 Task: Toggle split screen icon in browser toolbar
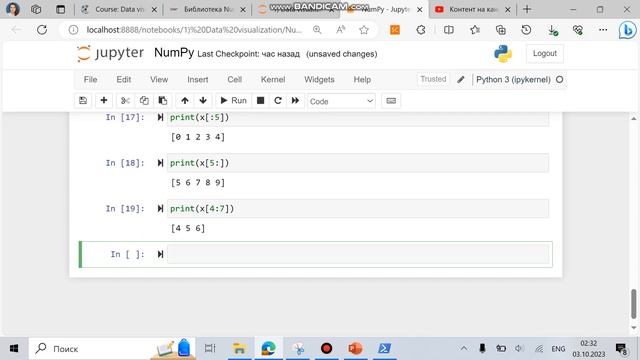click(449, 30)
